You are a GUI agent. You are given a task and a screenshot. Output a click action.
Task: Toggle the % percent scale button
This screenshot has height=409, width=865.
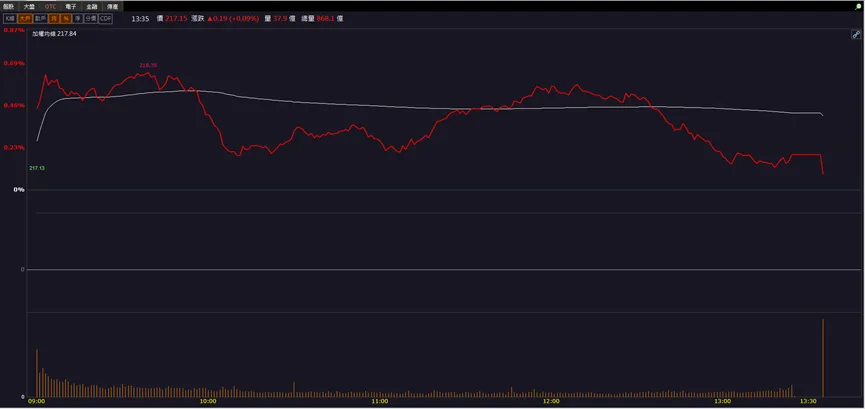point(66,19)
